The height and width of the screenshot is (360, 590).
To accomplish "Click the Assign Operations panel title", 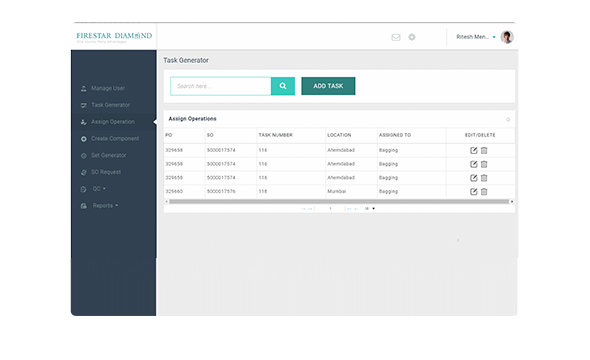I will coord(192,119).
